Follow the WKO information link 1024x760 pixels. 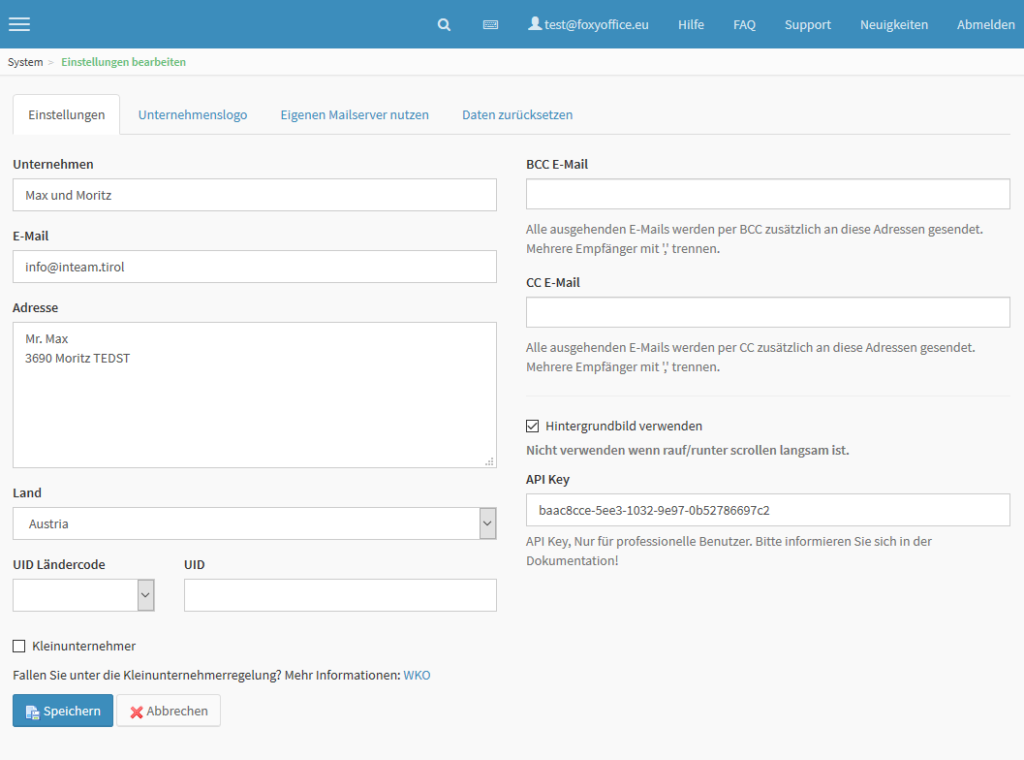pyautogui.click(x=417, y=675)
